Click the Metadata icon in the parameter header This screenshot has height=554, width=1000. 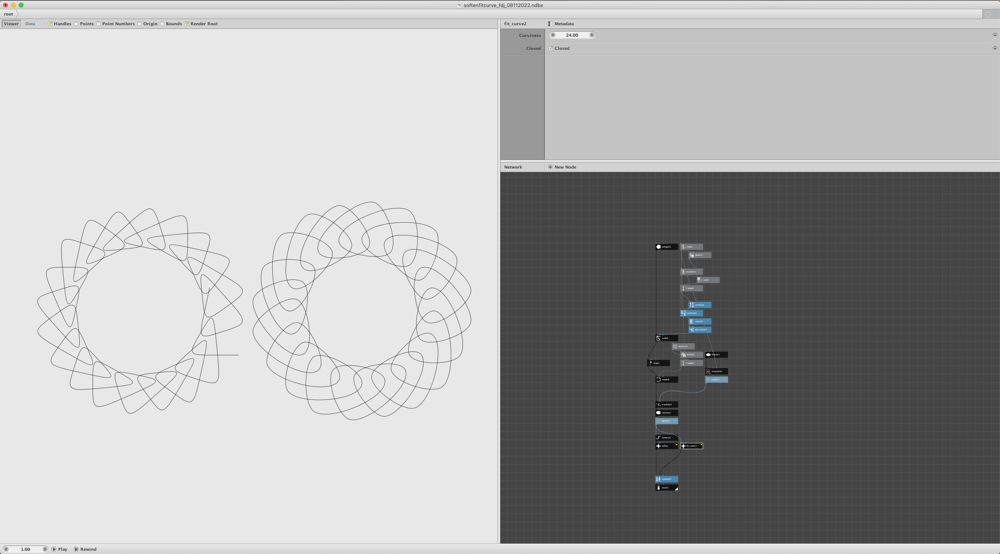click(x=549, y=24)
